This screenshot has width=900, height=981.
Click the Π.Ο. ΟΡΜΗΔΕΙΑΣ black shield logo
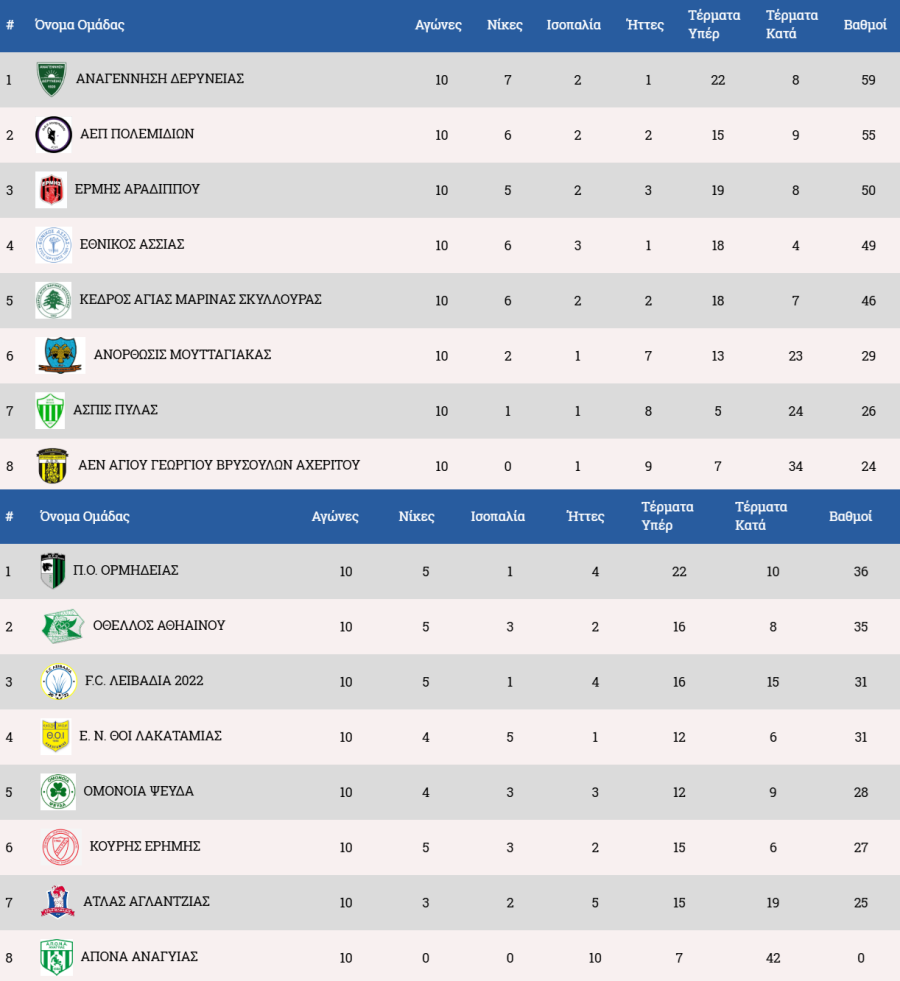pos(52,571)
